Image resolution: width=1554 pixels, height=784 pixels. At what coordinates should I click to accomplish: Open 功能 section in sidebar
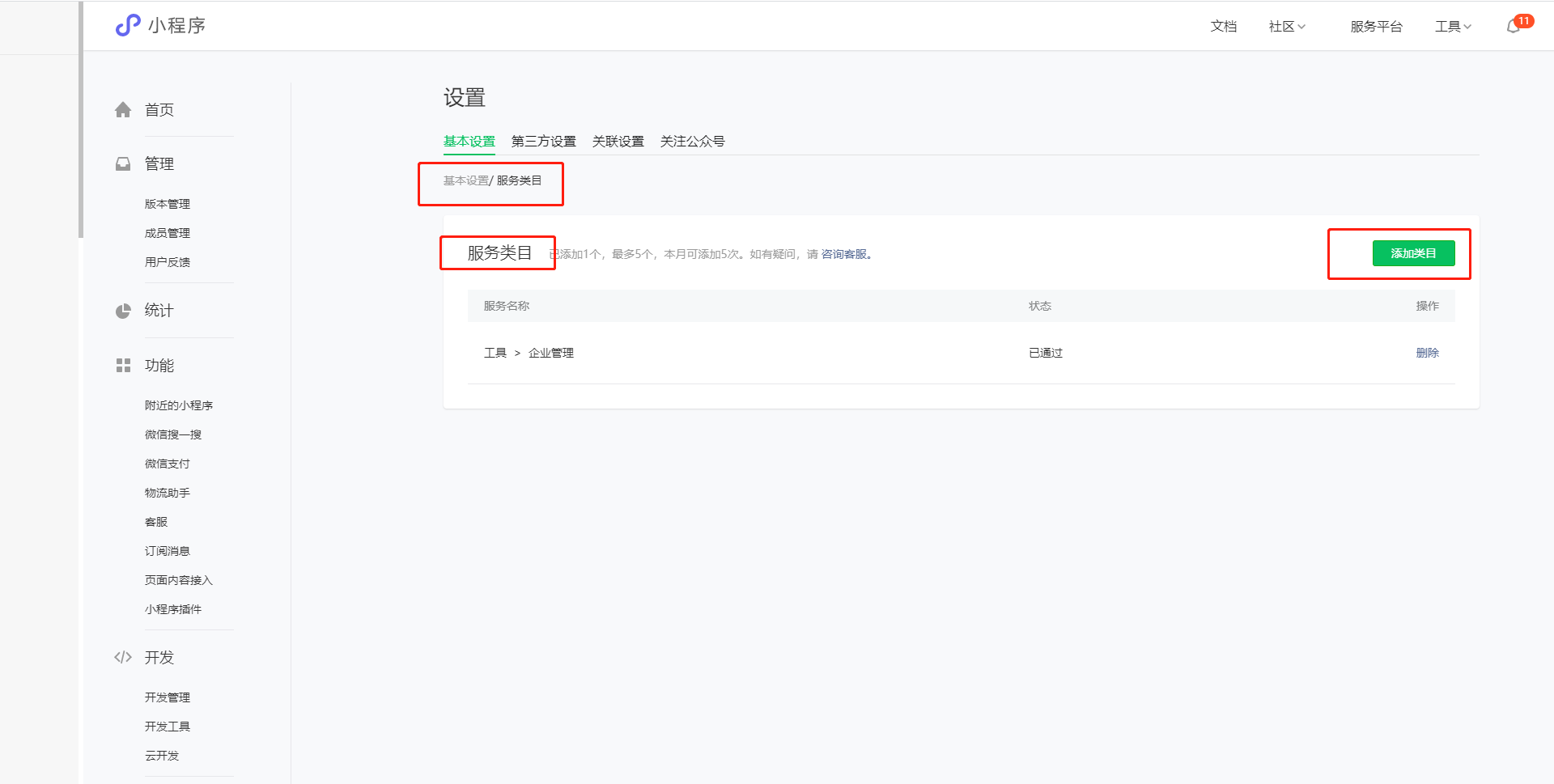pos(159,366)
